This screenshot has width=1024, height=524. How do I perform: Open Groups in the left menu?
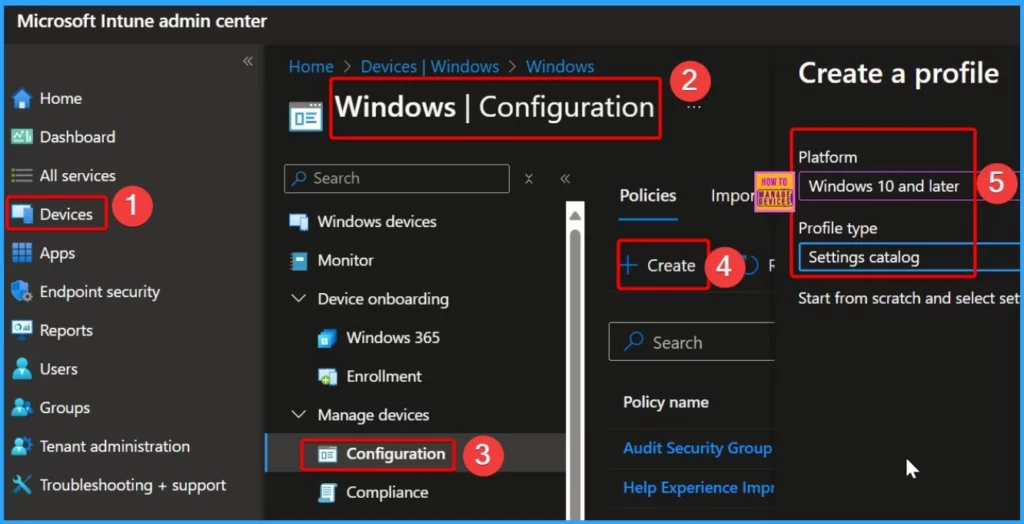pos(65,408)
